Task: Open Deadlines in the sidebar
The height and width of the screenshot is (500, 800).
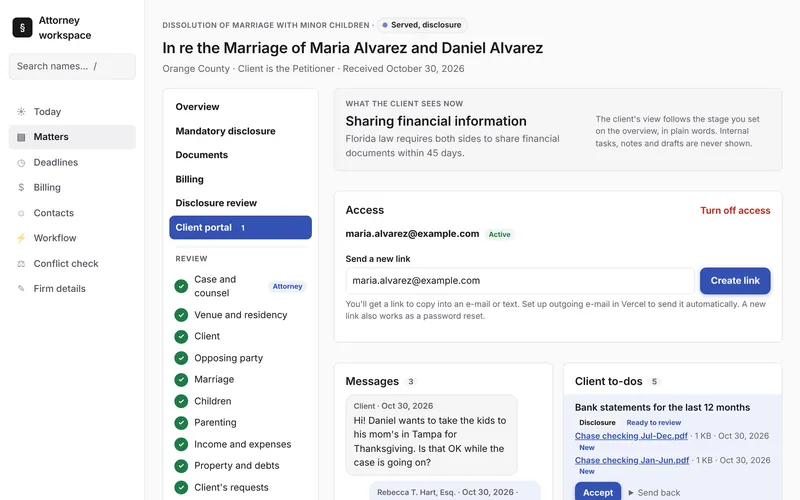Action: pos(72,163)
